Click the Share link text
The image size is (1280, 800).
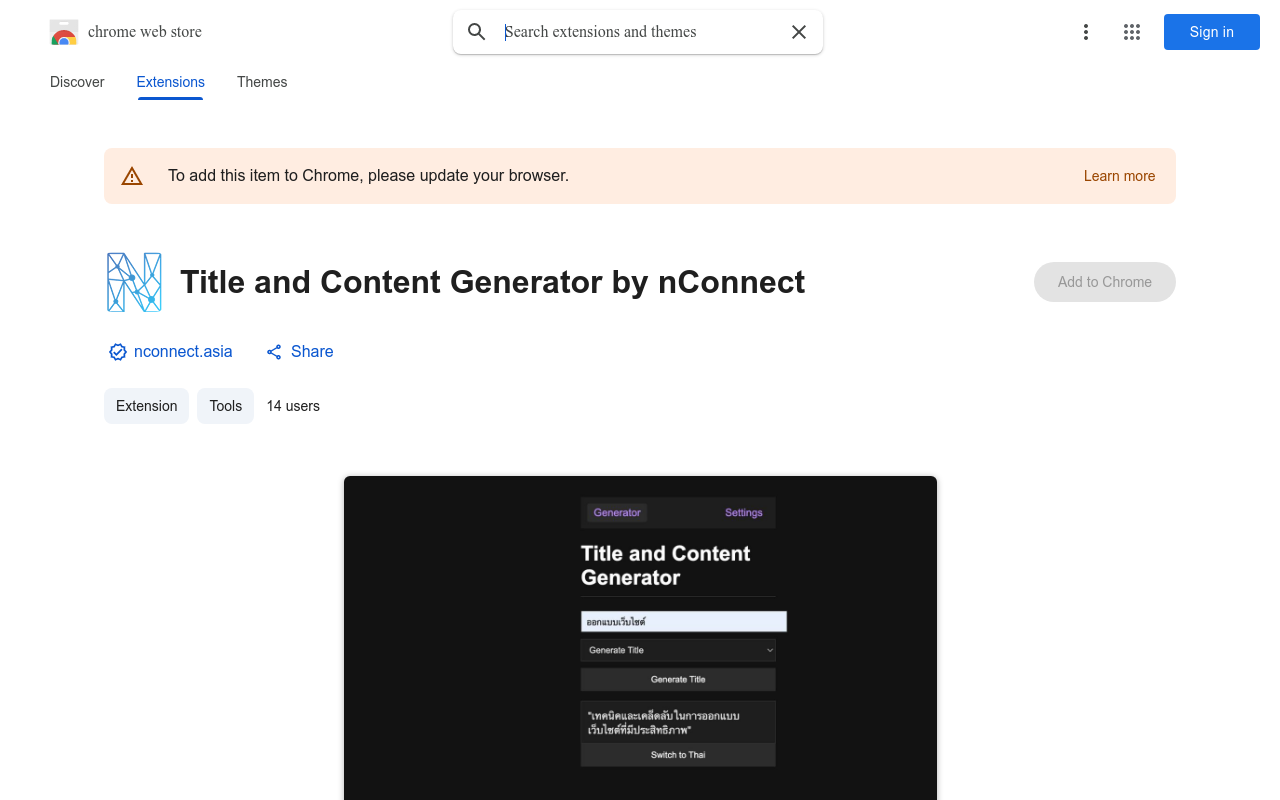(x=312, y=352)
